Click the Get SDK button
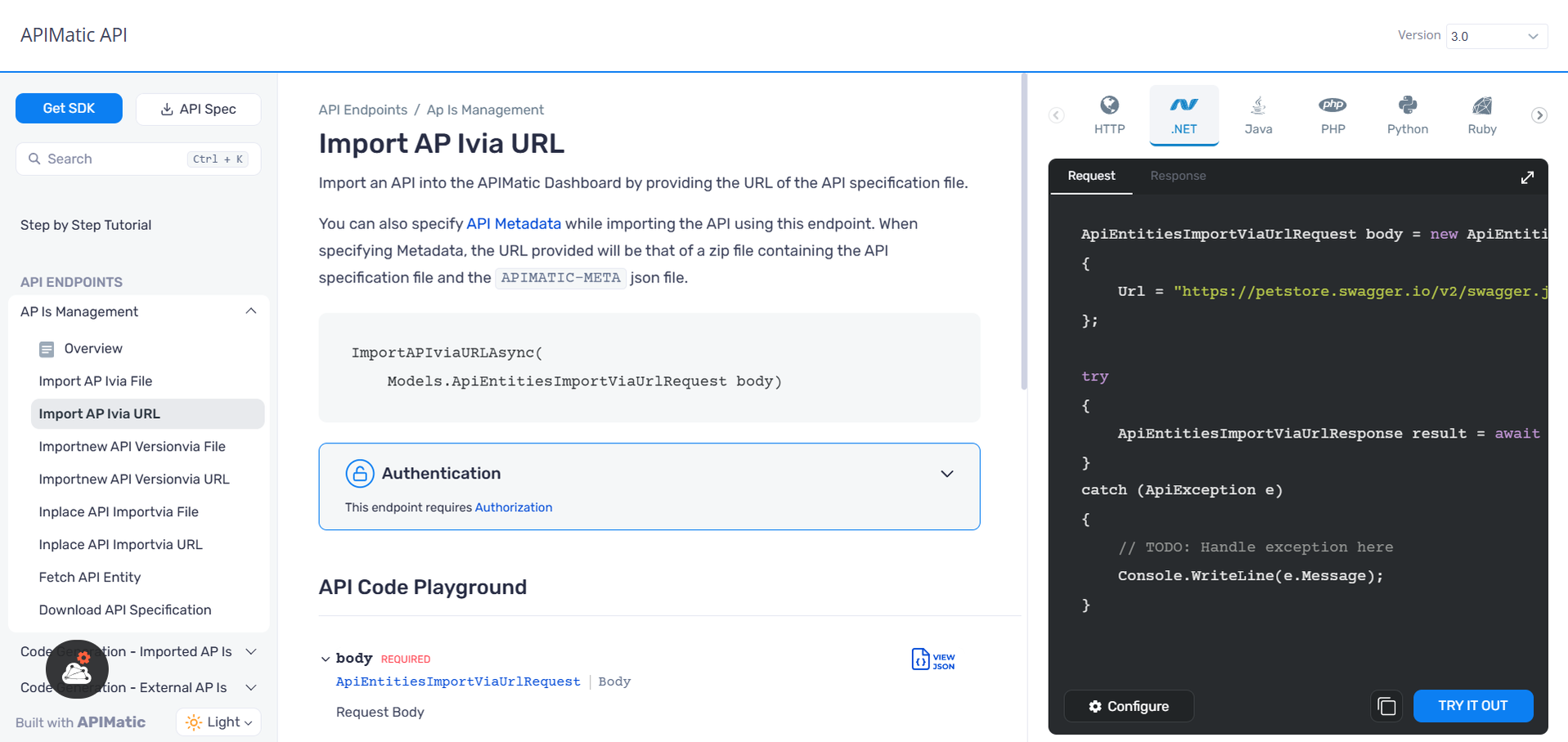The height and width of the screenshot is (742, 1568). tap(69, 108)
